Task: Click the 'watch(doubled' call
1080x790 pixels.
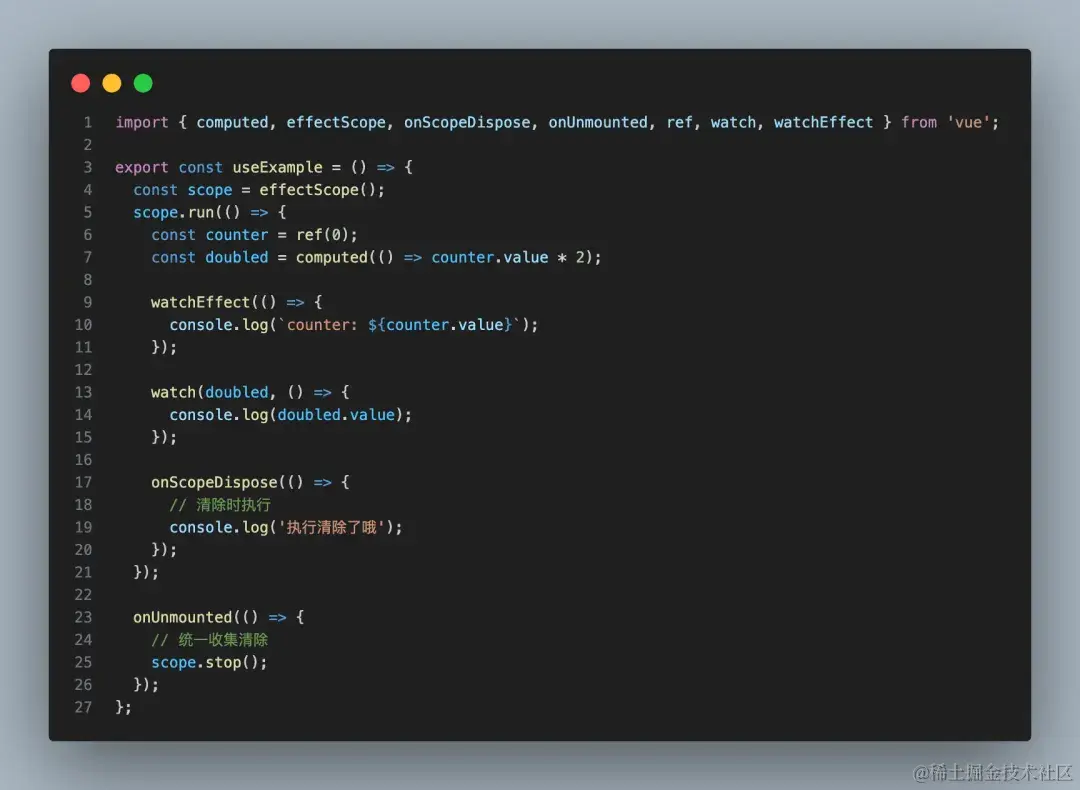Action: tap(210, 393)
